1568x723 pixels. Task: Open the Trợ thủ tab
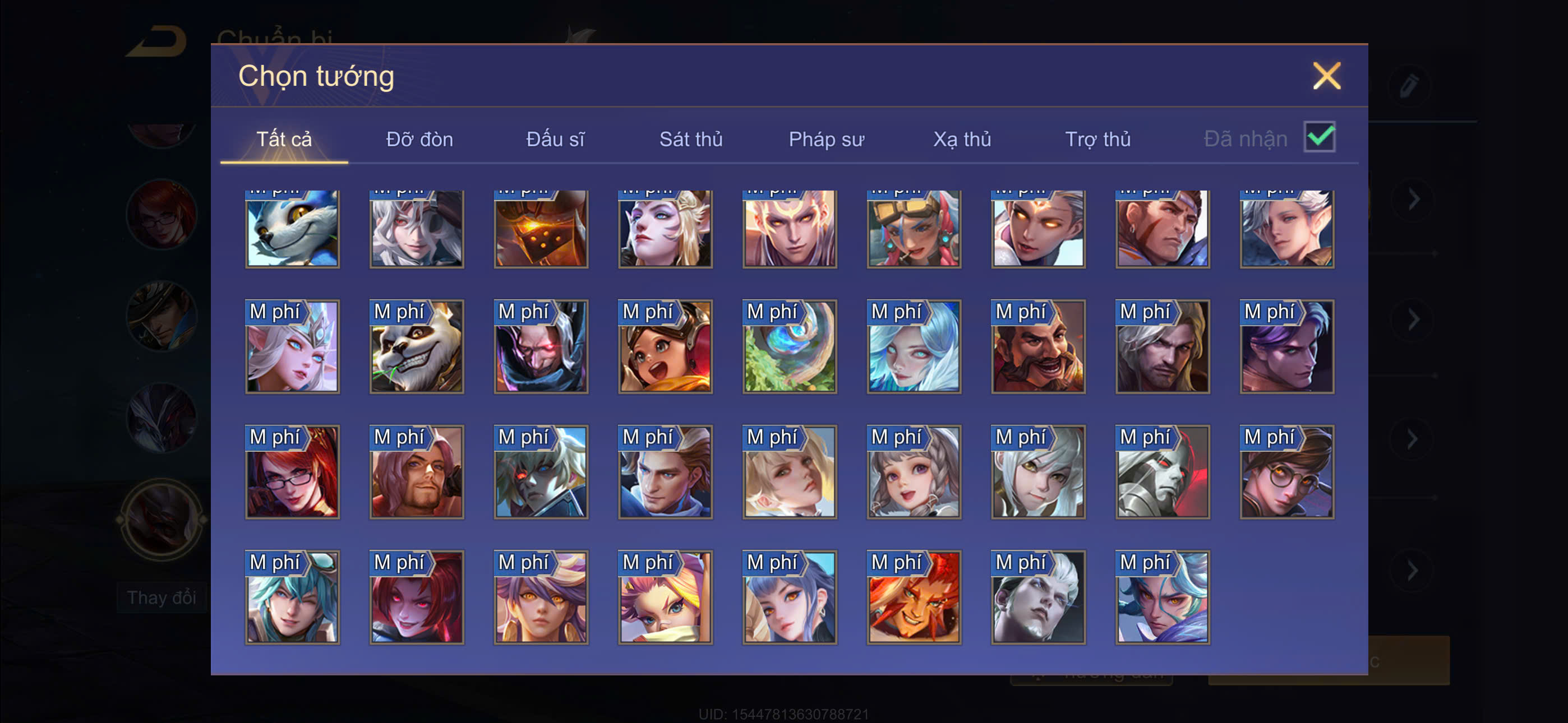[1097, 140]
